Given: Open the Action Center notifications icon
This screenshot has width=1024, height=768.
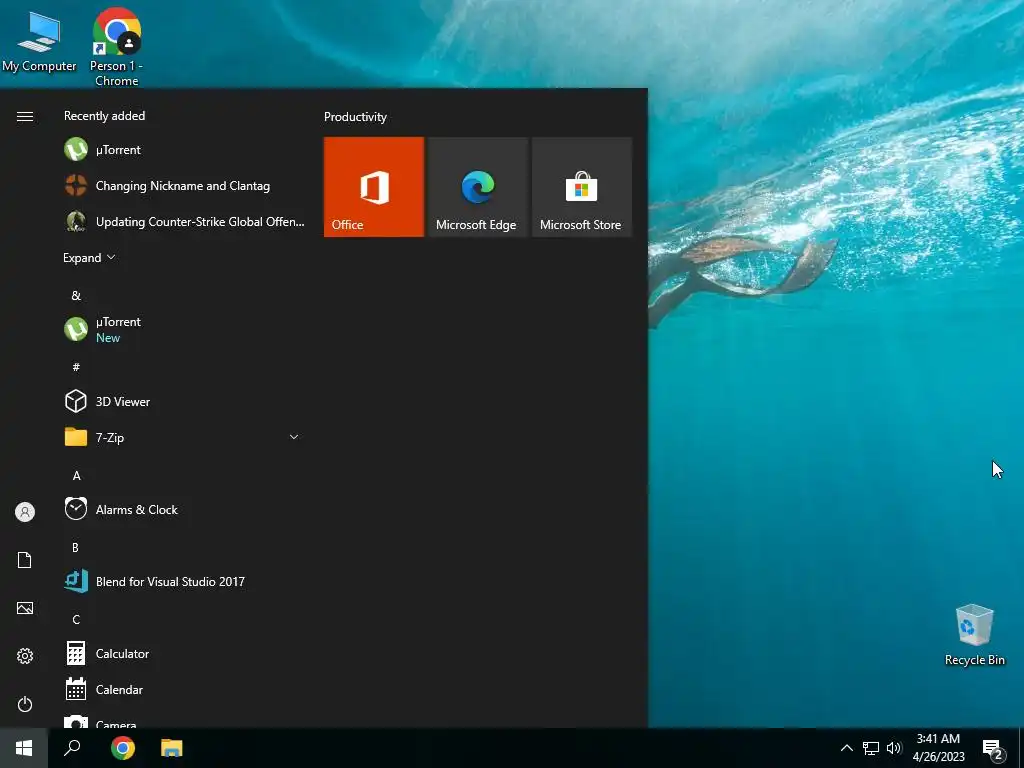Looking at the screenshot, I should click(993, 748).
